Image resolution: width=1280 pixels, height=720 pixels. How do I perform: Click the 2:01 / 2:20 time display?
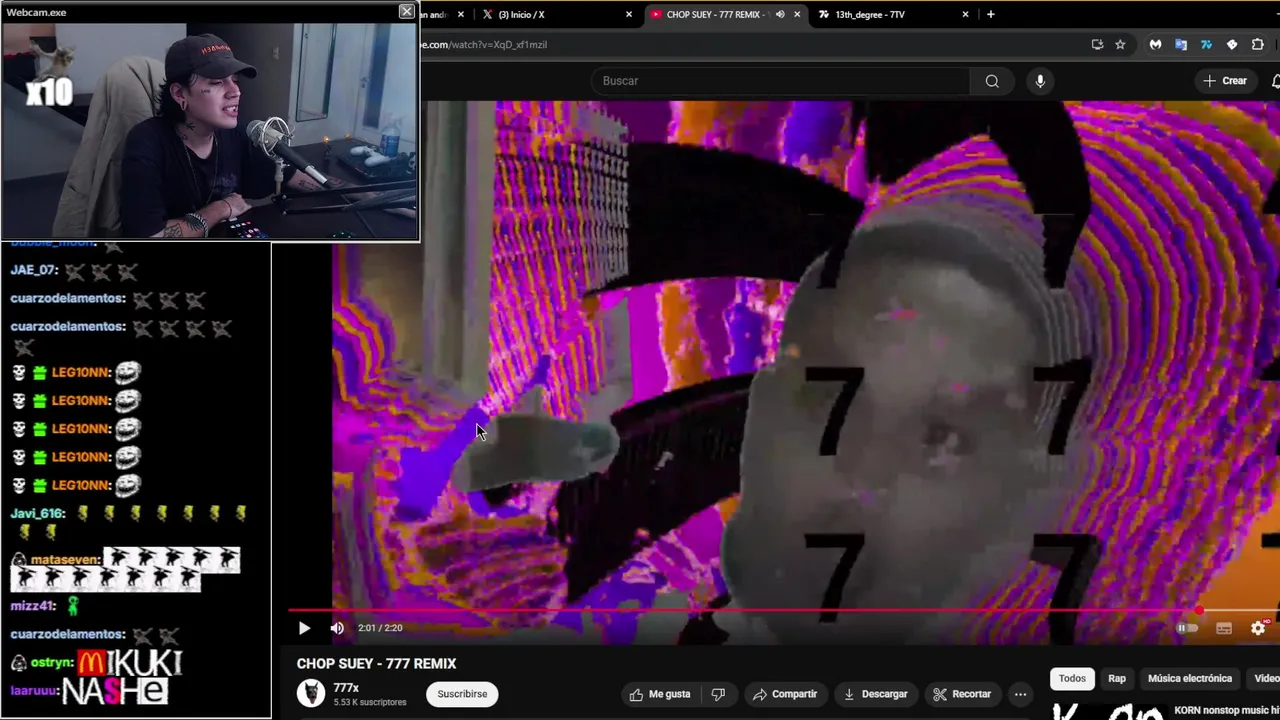pyautogui.click(x=380, y=628)
